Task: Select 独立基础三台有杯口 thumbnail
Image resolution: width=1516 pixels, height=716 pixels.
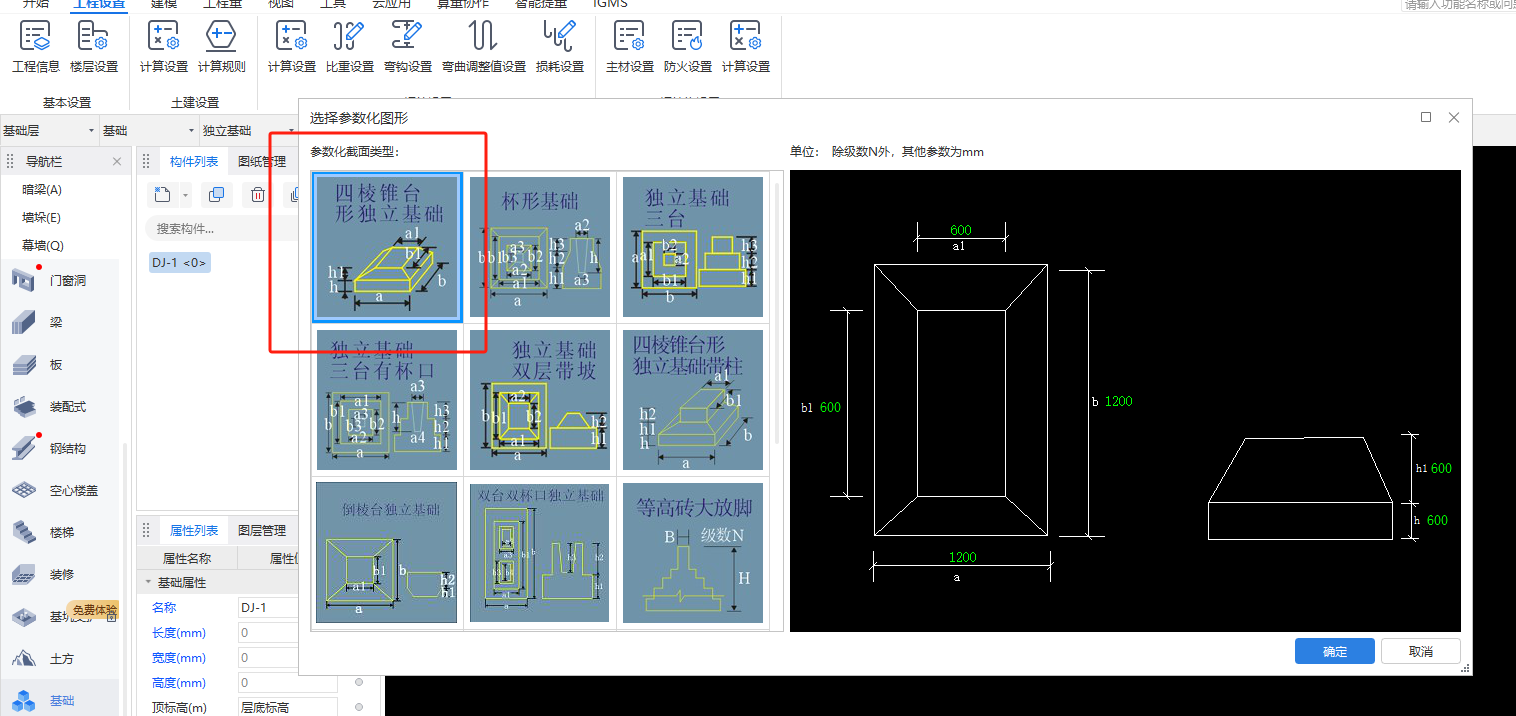Action: (387, 400)
